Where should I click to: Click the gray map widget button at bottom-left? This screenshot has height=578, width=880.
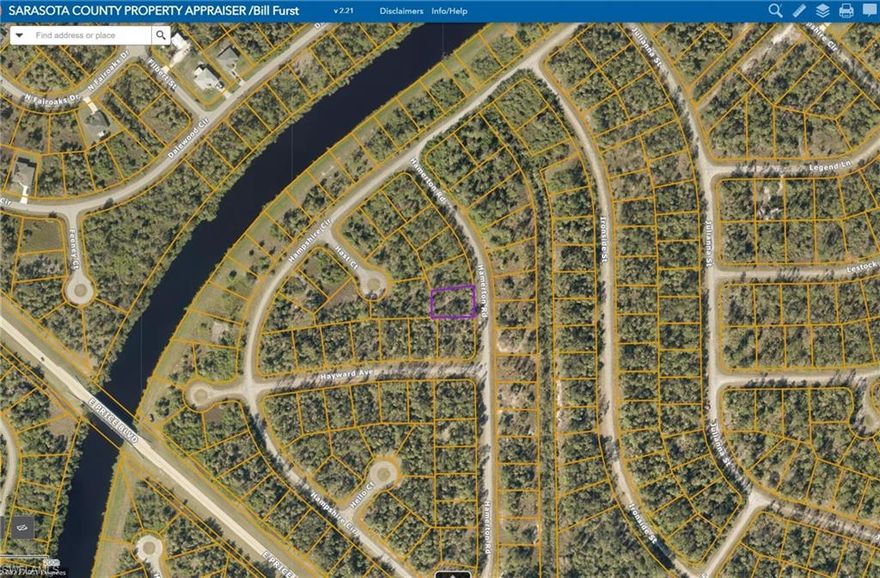(21, 528)
